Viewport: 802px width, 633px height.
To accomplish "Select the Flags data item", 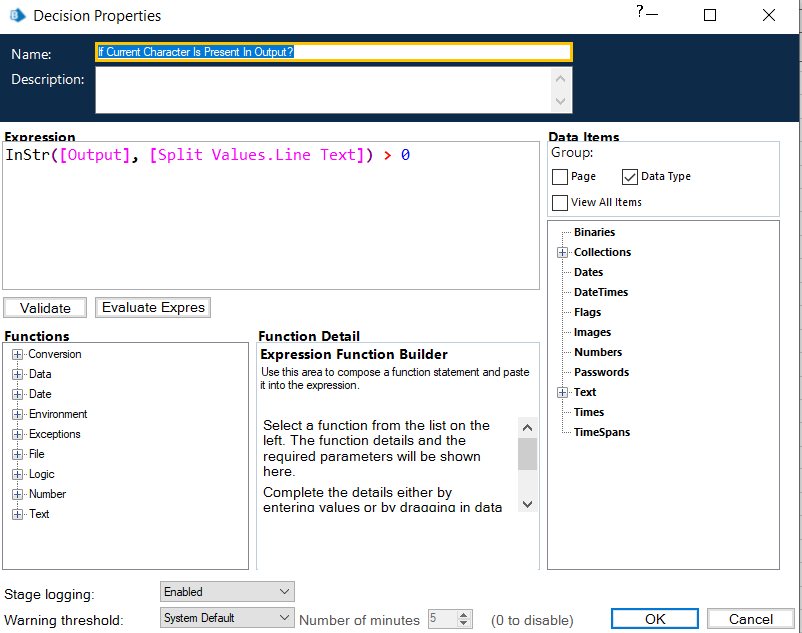I will tap(588, 312).
